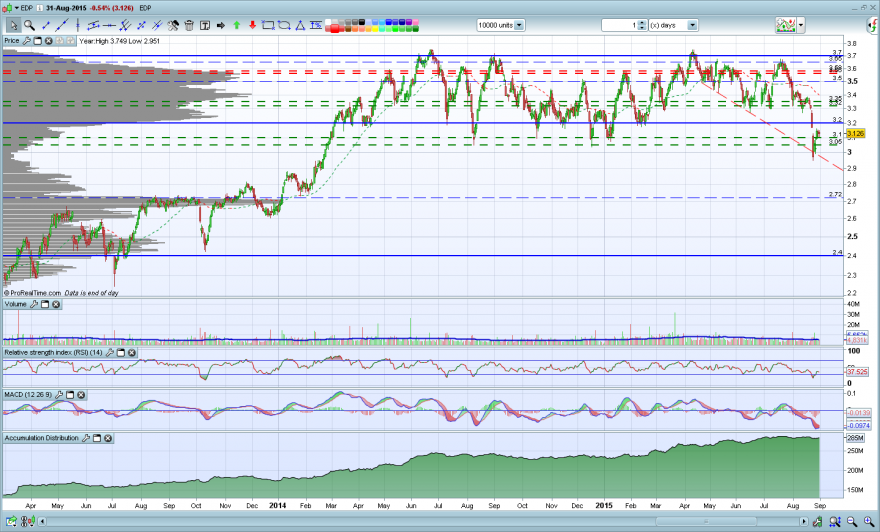This screenshot has width=880, height=532.
Task: Select the rectangle drawing tool
Action: click(268, 25)
